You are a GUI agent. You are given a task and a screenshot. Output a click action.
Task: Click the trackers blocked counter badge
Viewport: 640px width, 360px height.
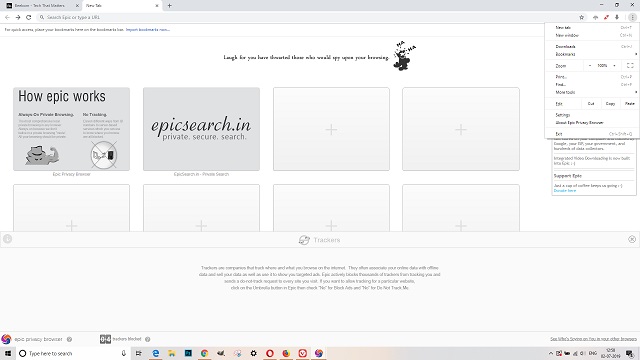pos(105,339)
